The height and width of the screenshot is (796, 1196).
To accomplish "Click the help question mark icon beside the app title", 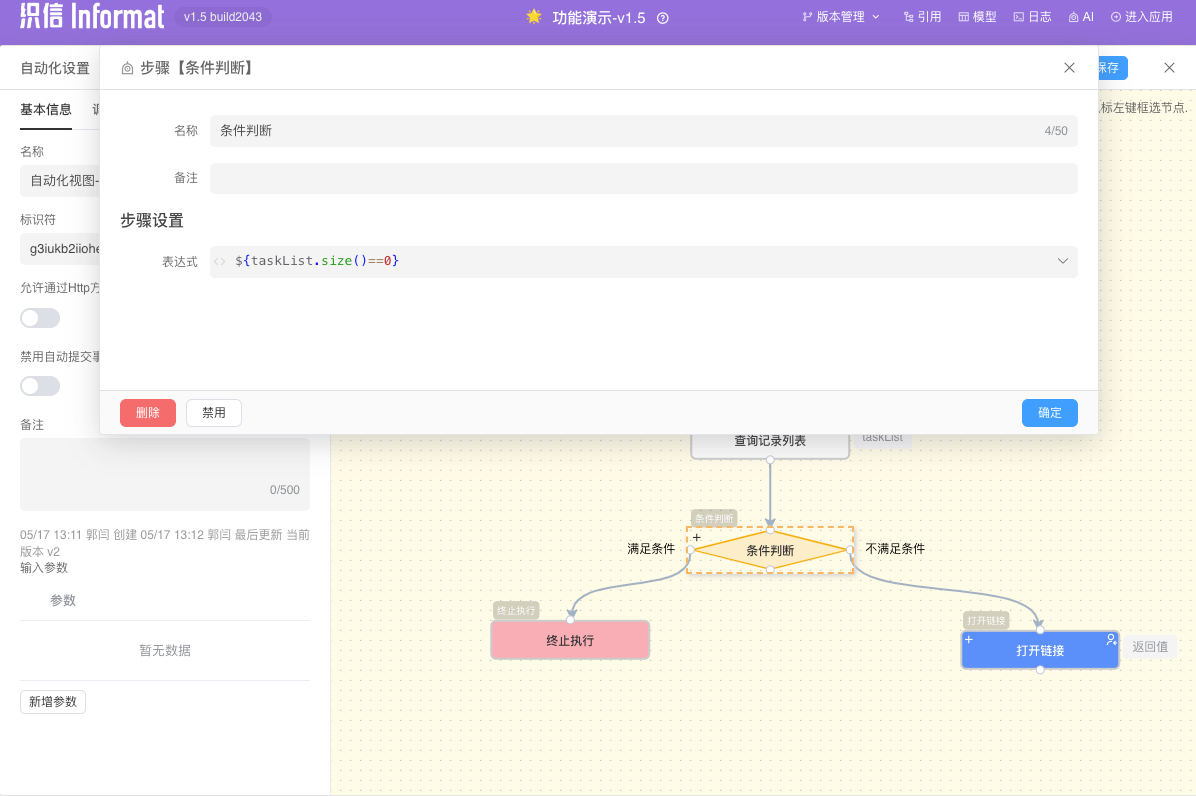I will pos(662,18).
